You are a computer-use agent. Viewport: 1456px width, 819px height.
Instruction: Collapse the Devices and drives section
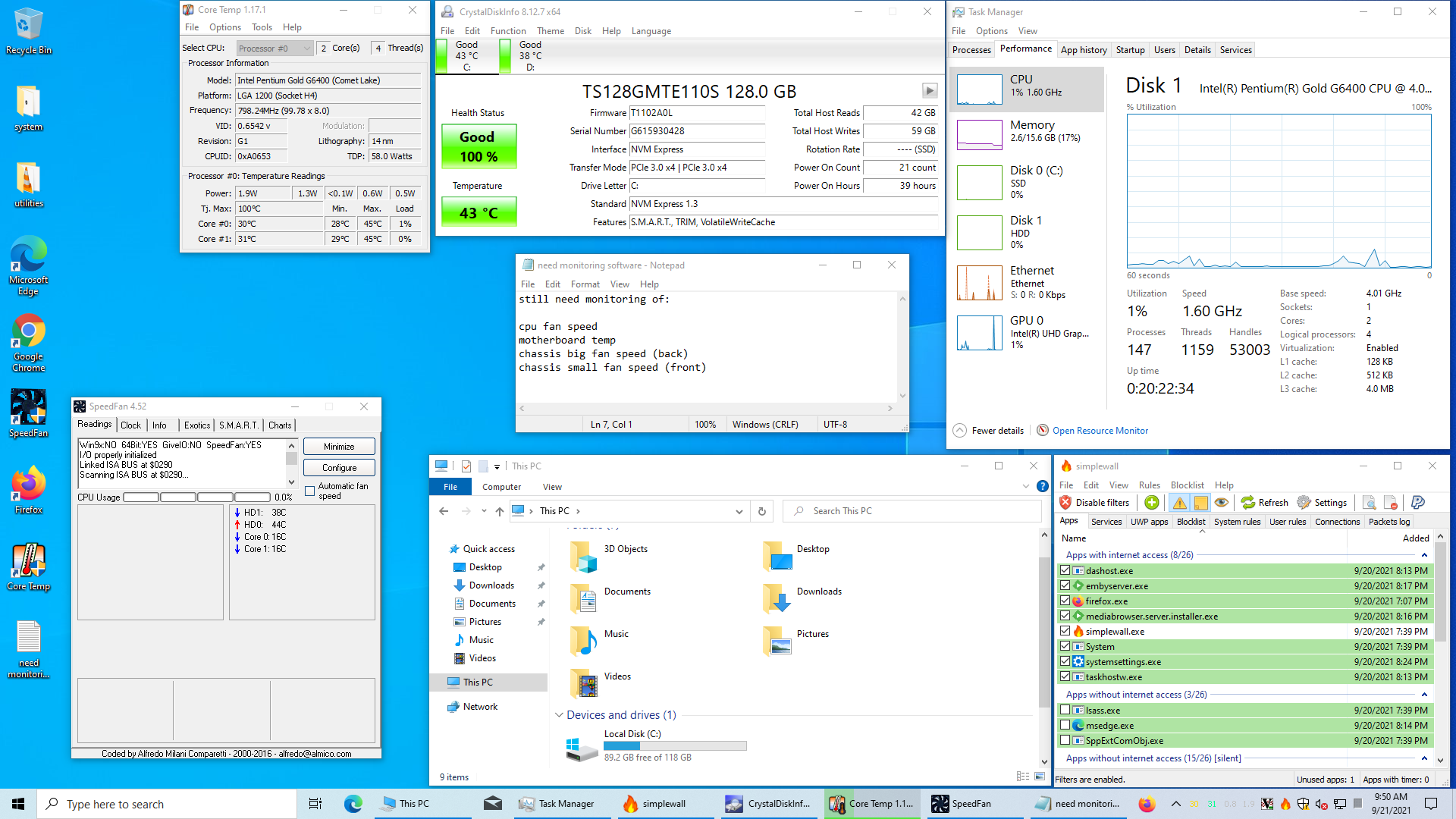(559, 715)
